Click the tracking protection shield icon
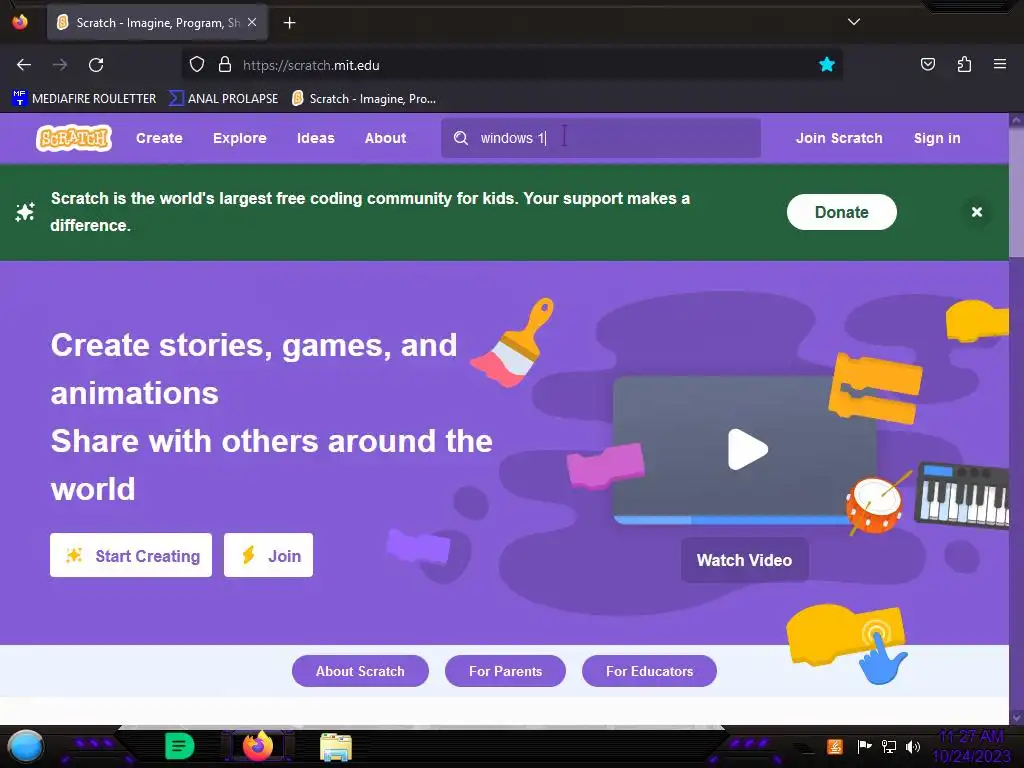 click(197, 65)
